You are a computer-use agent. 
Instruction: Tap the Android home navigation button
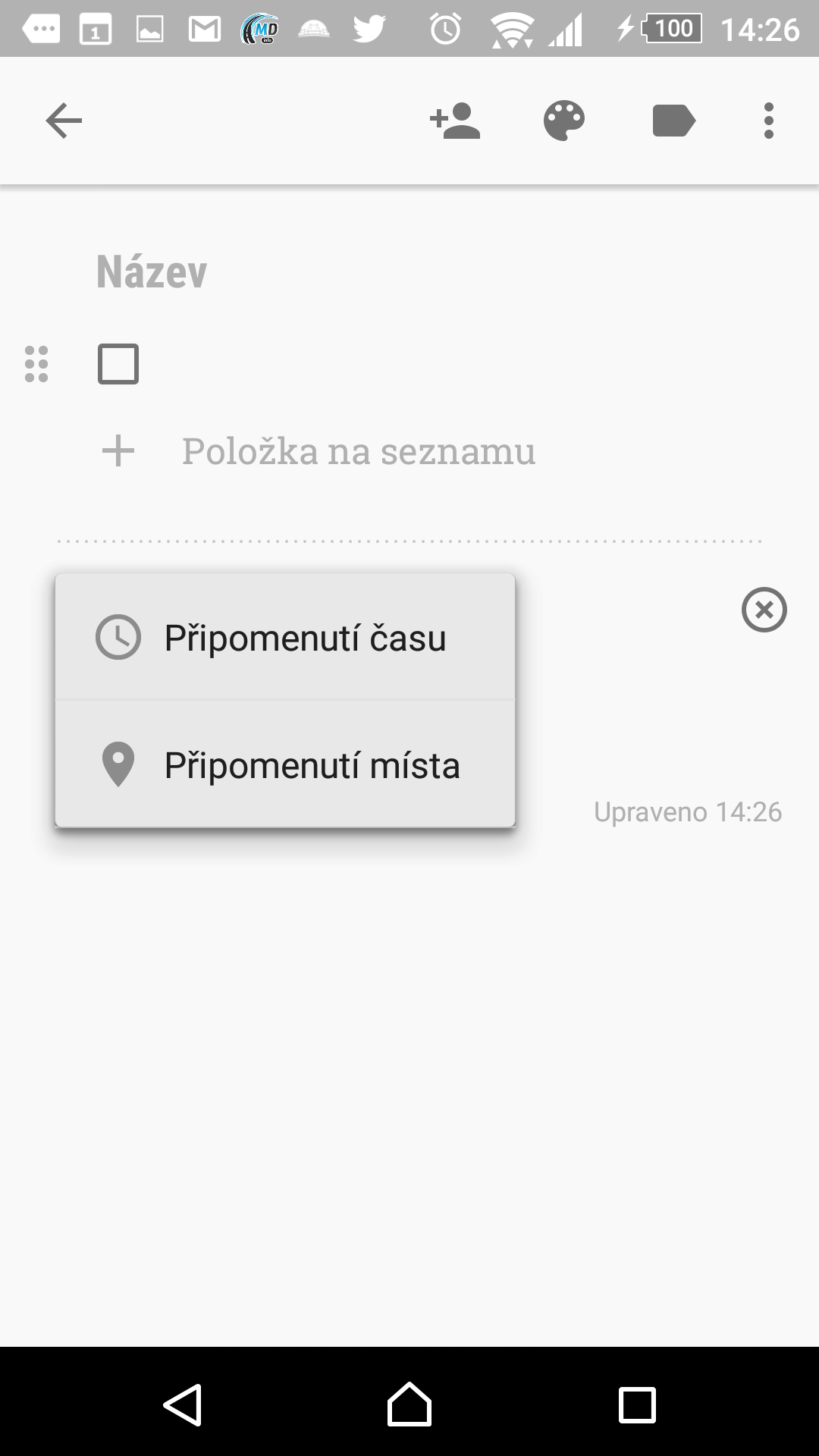click(409, 1404)
